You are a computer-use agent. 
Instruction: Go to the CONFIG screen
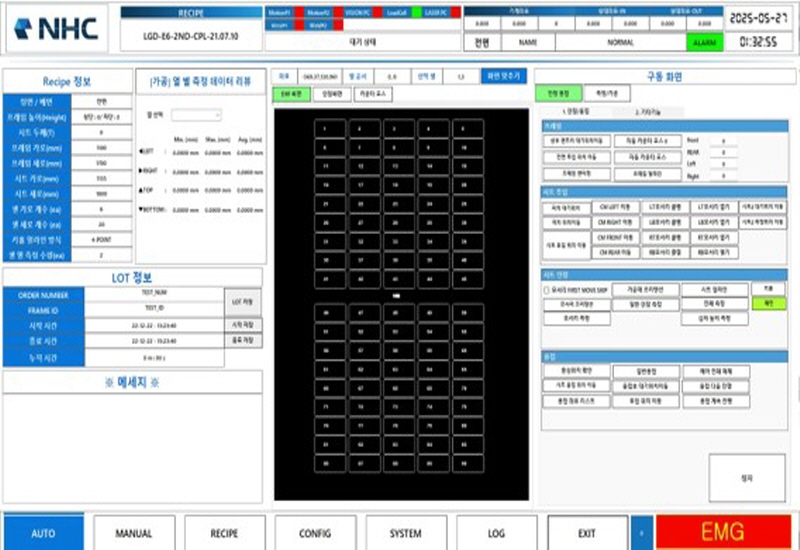click(315, 534)
